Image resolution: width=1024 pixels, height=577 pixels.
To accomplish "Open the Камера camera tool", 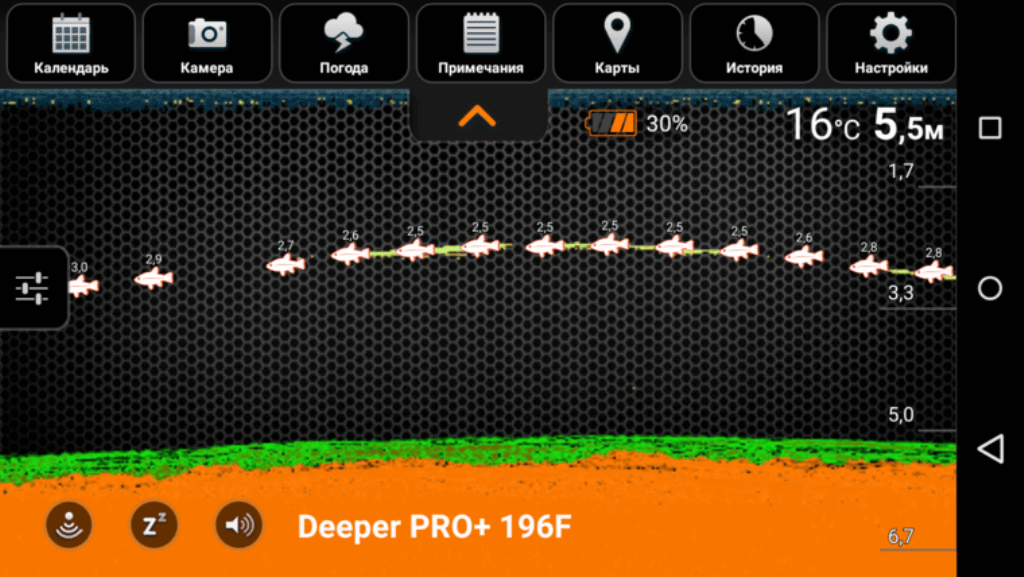I will pyautogui.click(x=207, y=43).
